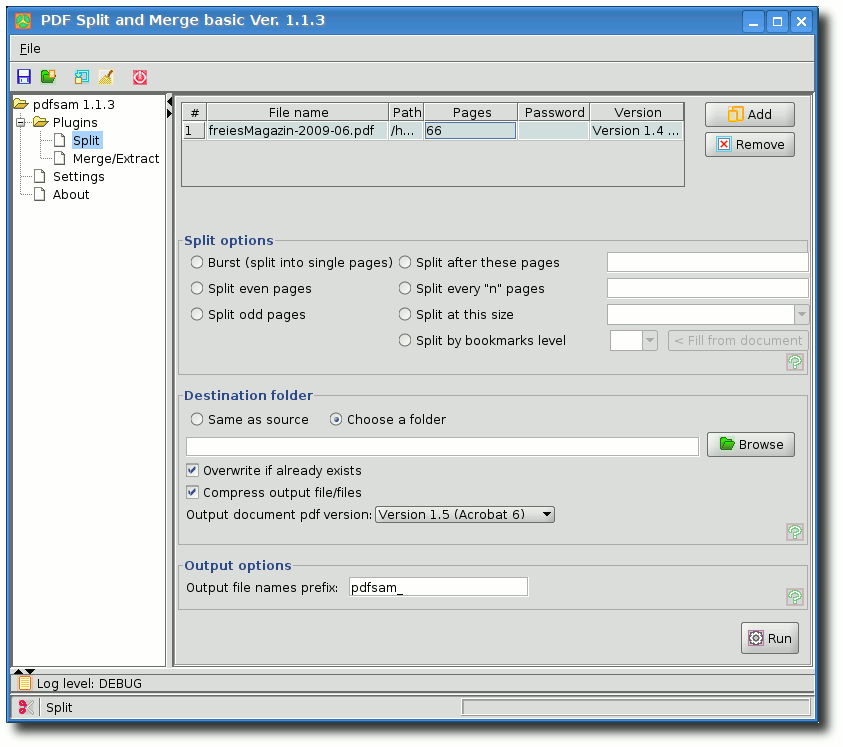Image resolution: width=843 pixels, height=747 pixels.
Task: Open the bookmarks level dropdown
Action: pyautogui.click(x=650, y=340)
